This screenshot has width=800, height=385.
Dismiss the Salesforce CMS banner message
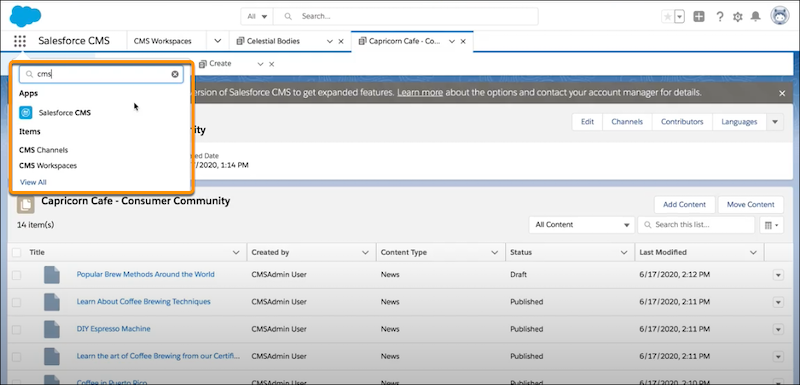point(782,93)
